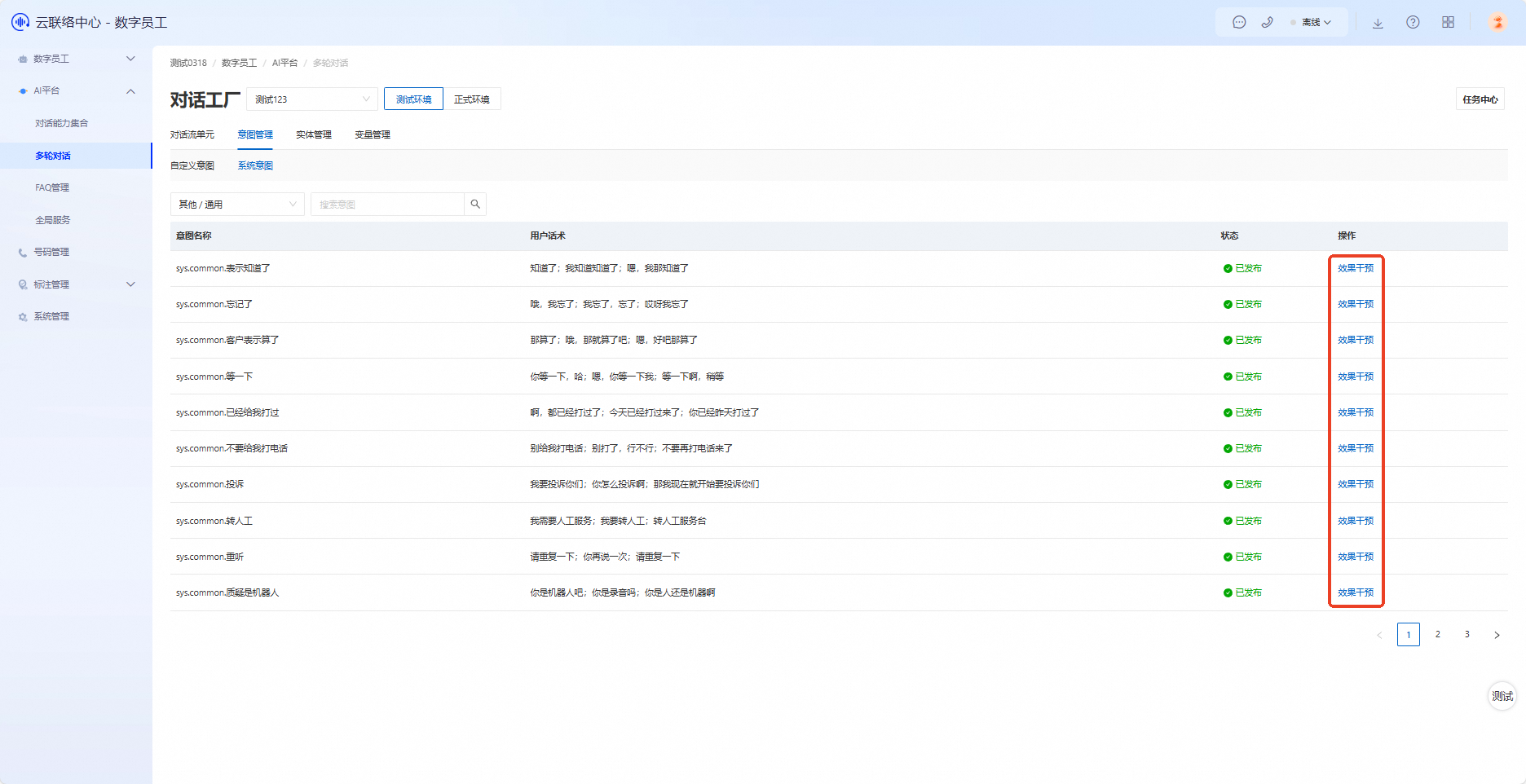Go to previous page arrow in pagination
Image resolution: width=1526 pixels, height=784 pixels.
click(1379, 635)
